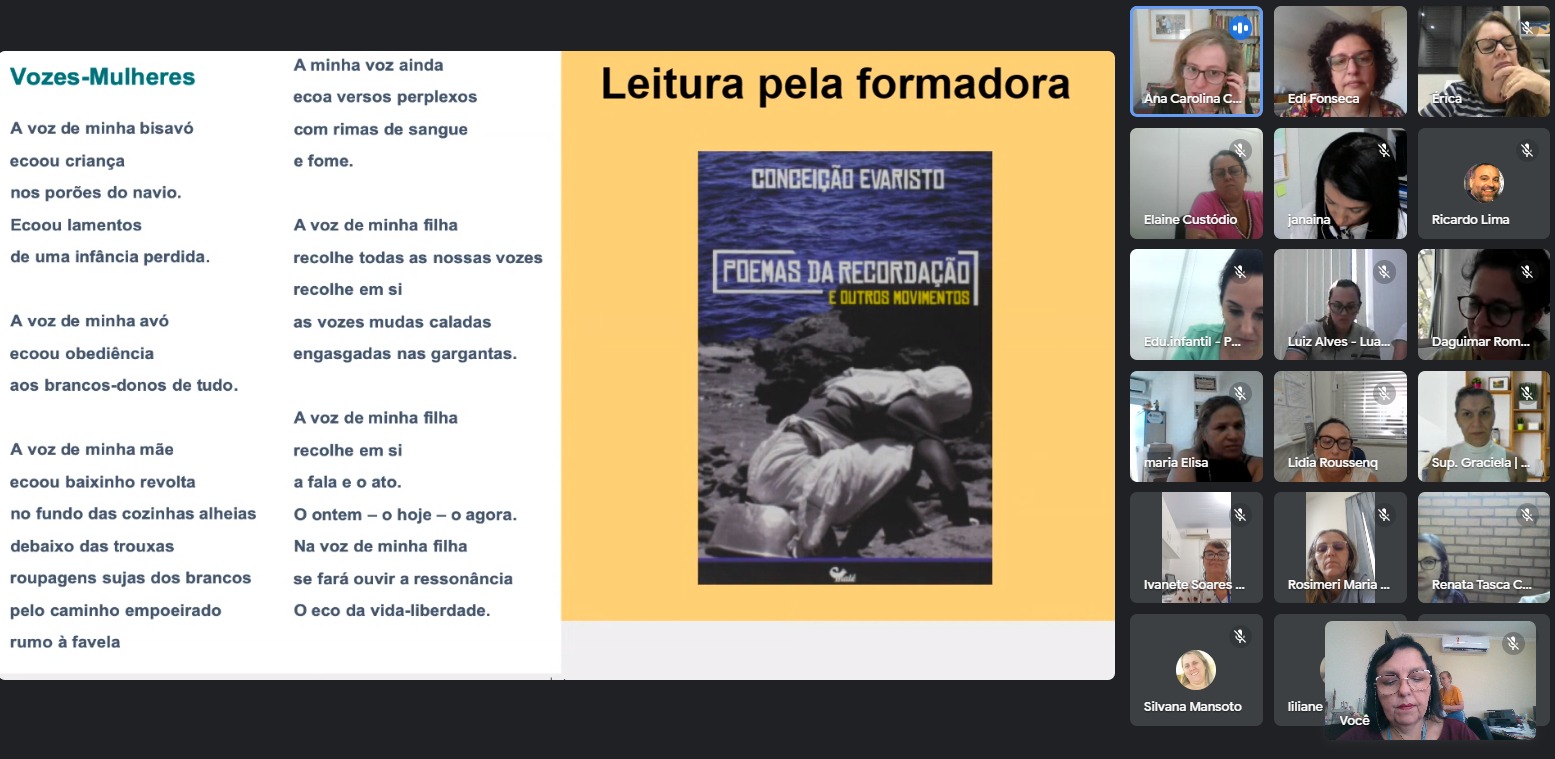Click Silvana Mansoto's profile avatar
The height and width of the screenshot is (759, 1555).
1196,670
